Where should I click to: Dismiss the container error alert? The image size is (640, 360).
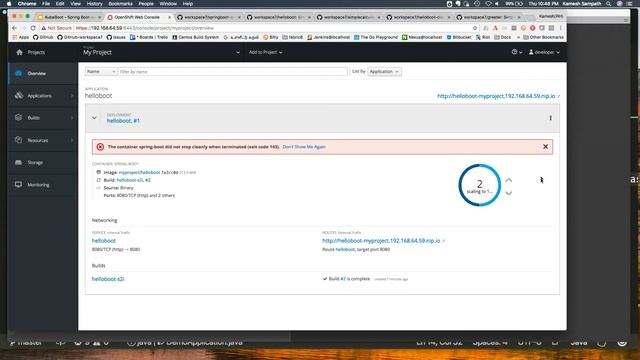tap(545, 147)
